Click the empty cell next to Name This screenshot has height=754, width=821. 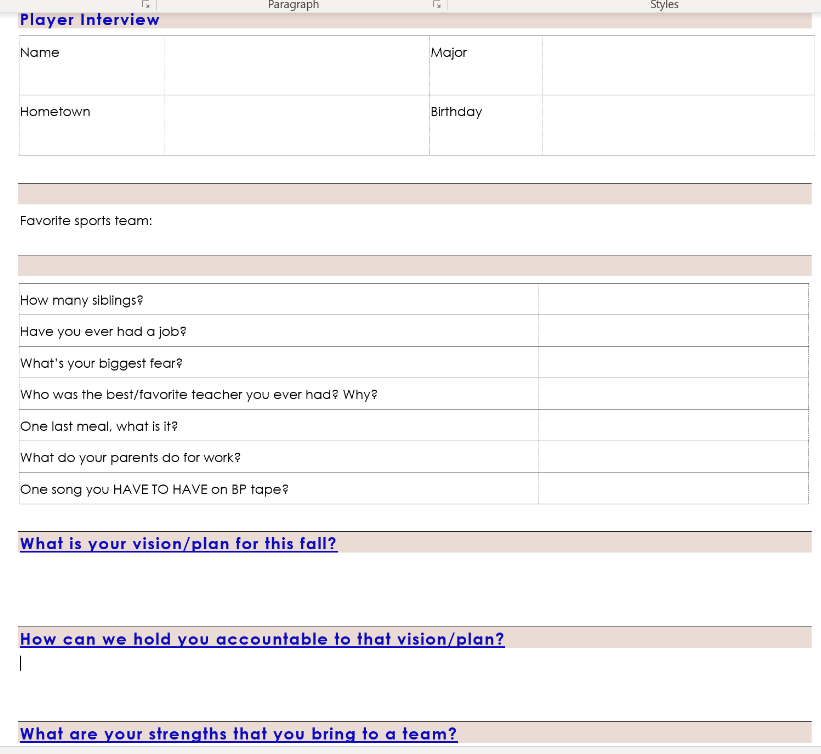pos(297,65)
